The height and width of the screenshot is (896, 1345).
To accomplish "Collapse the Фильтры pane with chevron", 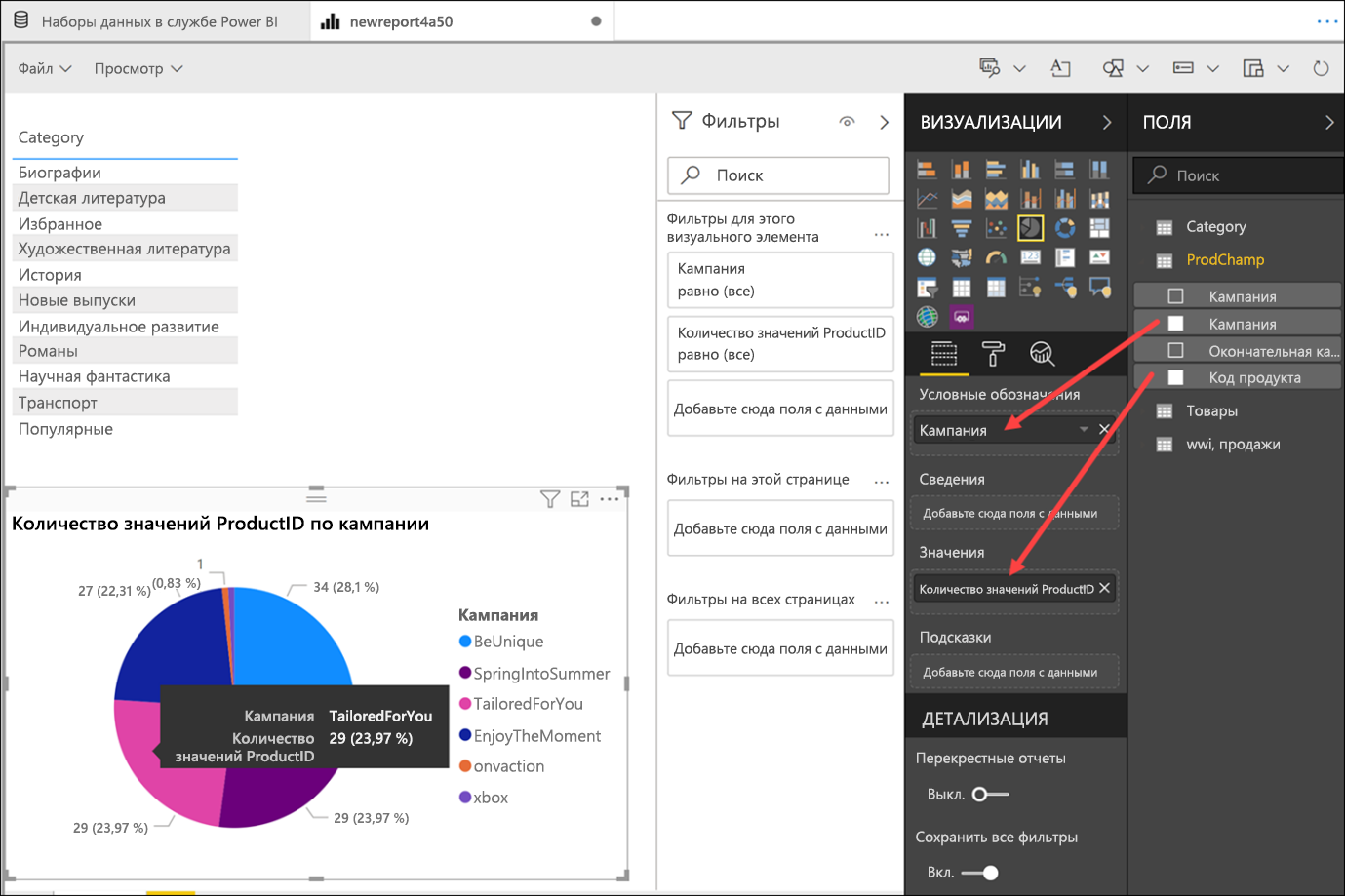I will [884, 122].
